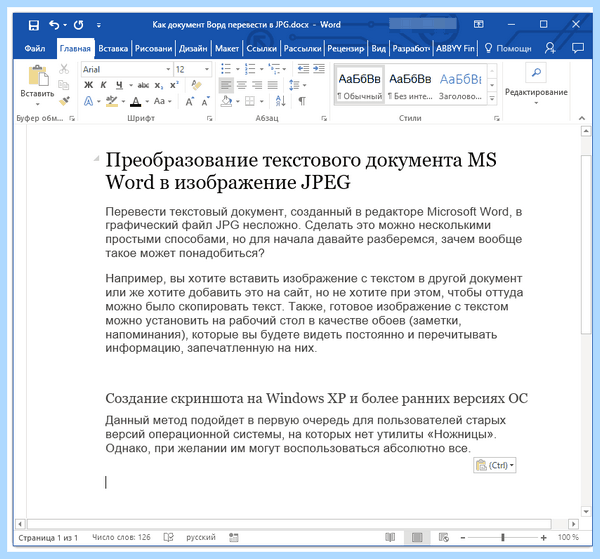Sort text with the A-Z icon
The height and width of the screenshot is (559, 600).
280,101
